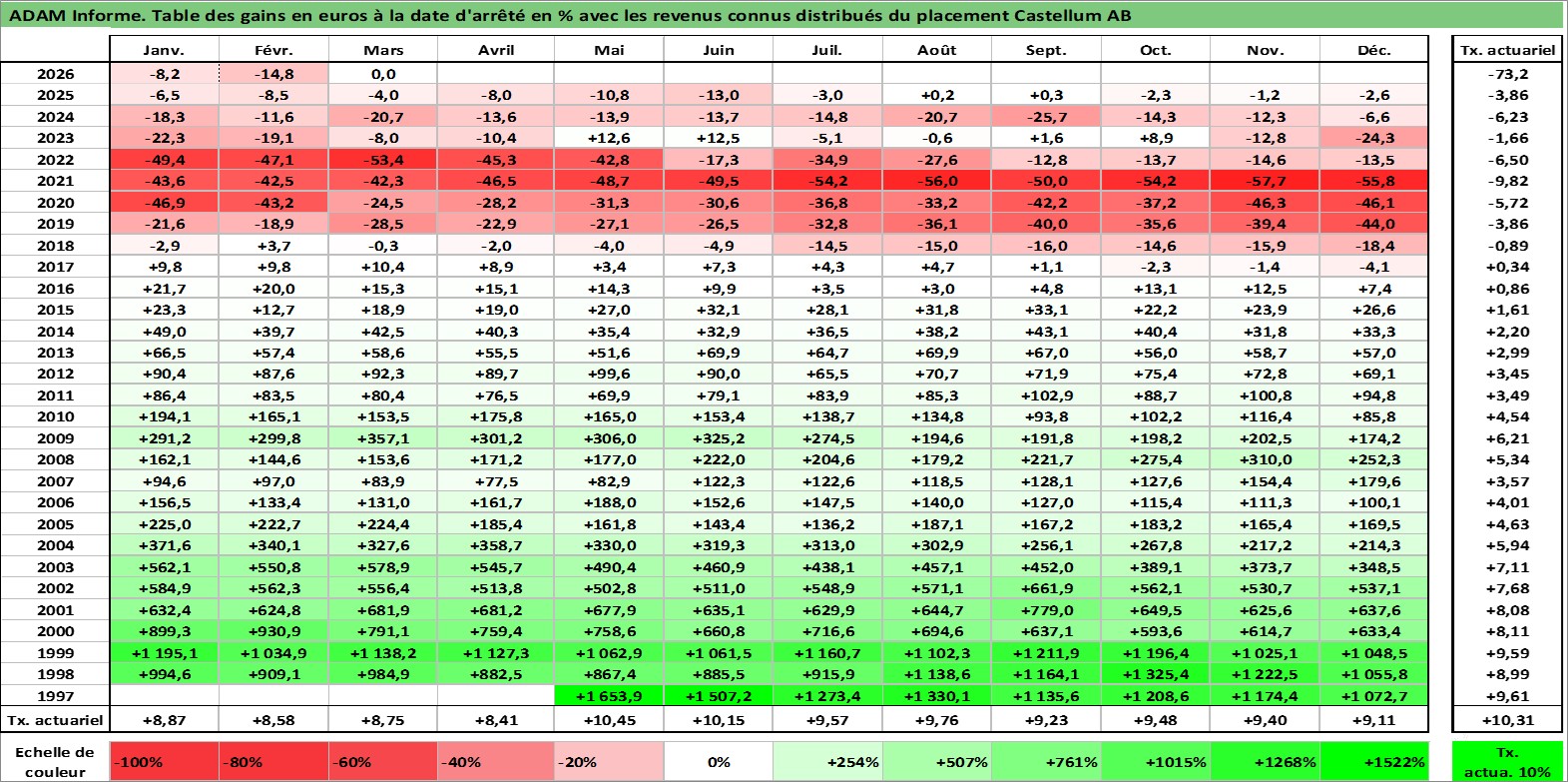Image resolution: width=1568 pixels, height=782 pixels.
Task: Select the 2009 year row label
Action: [55, 438]
